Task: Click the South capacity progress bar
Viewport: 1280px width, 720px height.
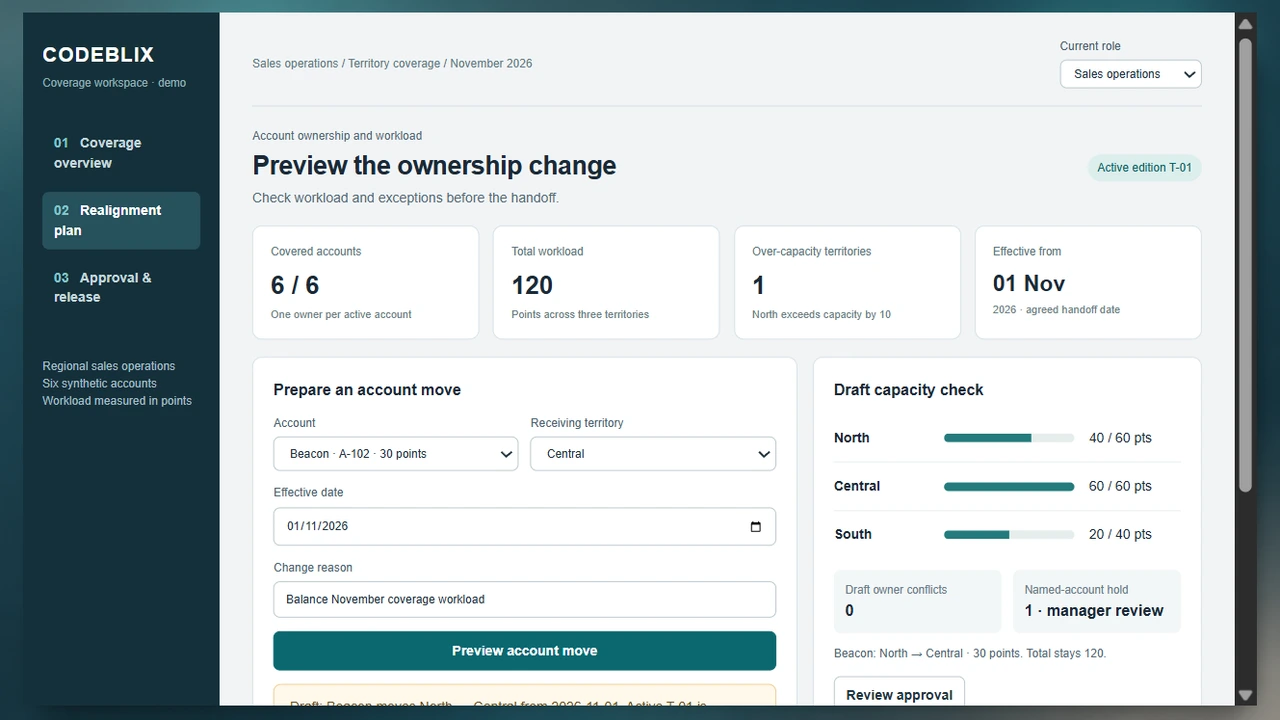Action: point(1009,535)
